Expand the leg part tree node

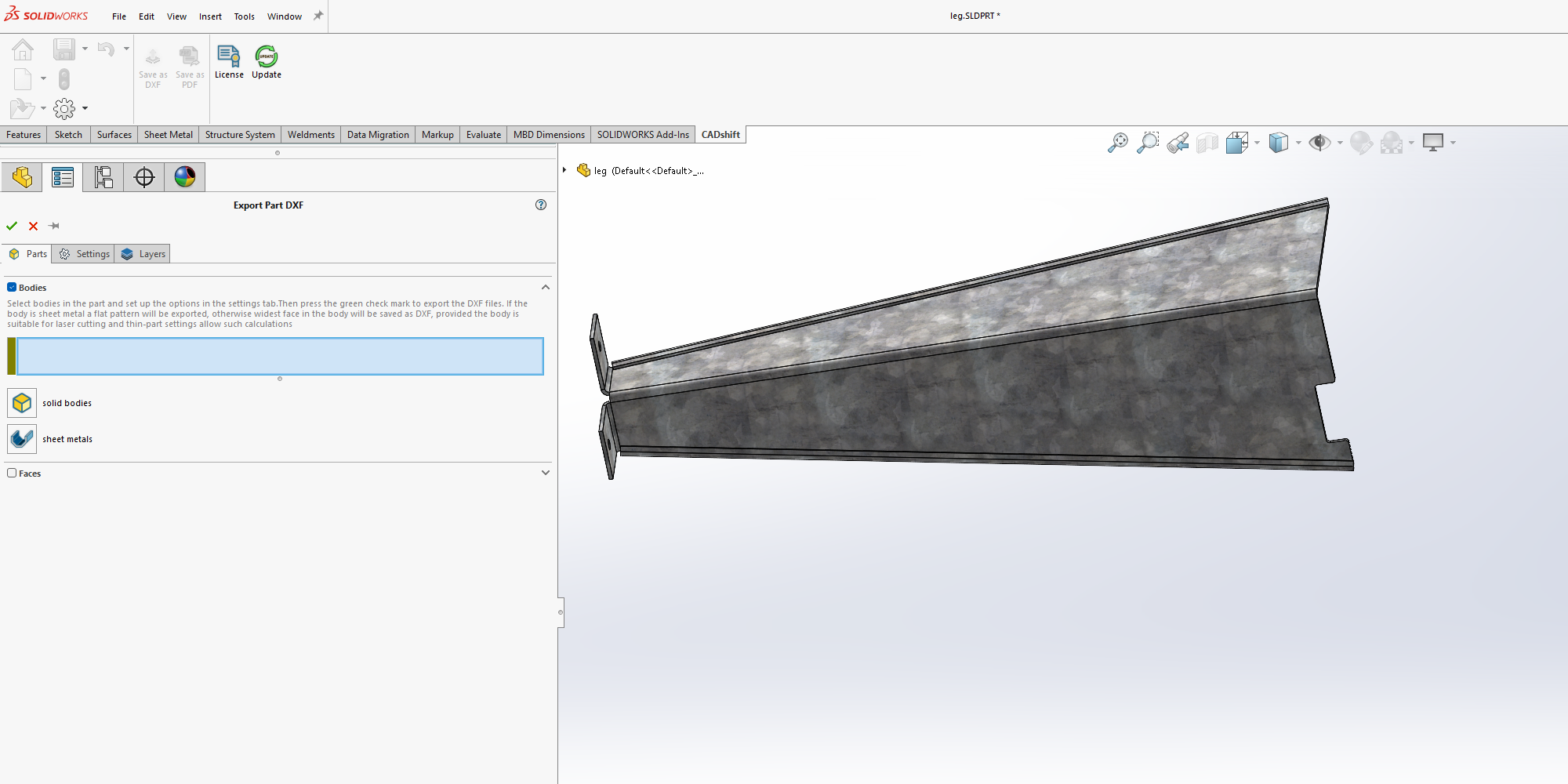(x=564, y=170)
